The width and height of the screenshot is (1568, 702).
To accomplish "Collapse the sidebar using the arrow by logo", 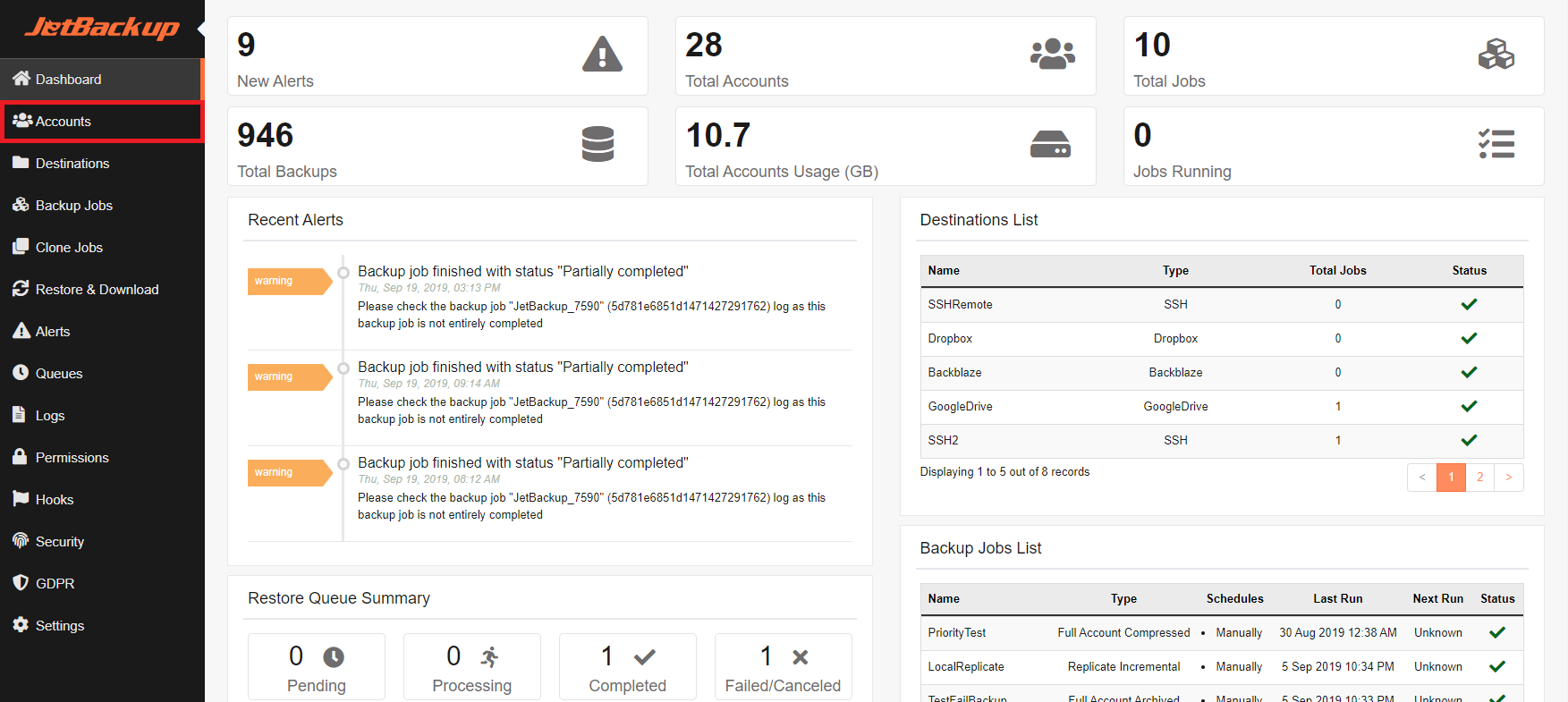I will [200, 29].
